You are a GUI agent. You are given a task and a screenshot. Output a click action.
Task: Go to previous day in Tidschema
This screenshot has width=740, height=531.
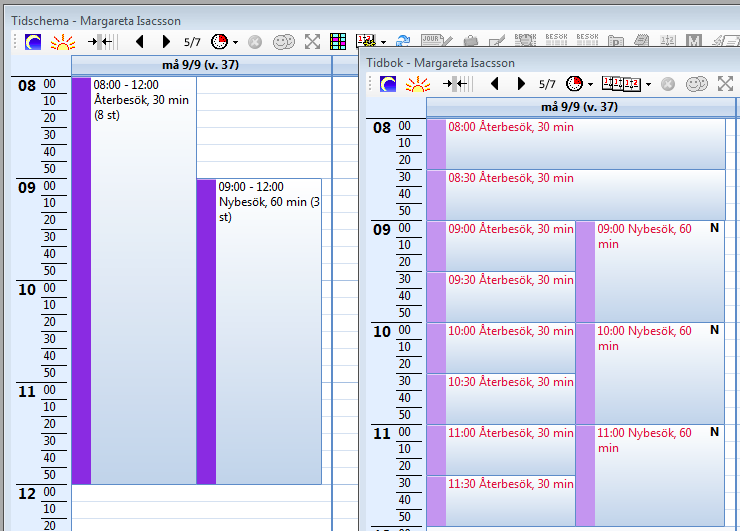140,42
